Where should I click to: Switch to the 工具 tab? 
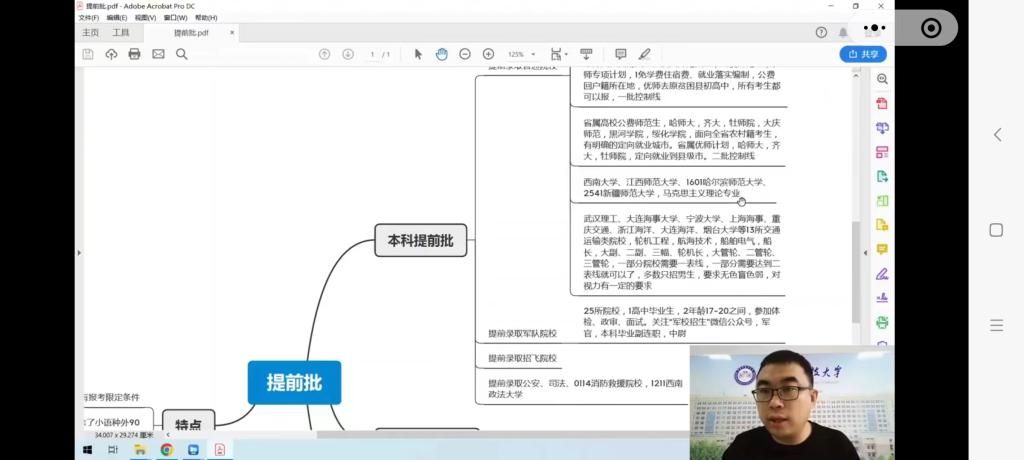pyautogui.click(x=121, y=33)
